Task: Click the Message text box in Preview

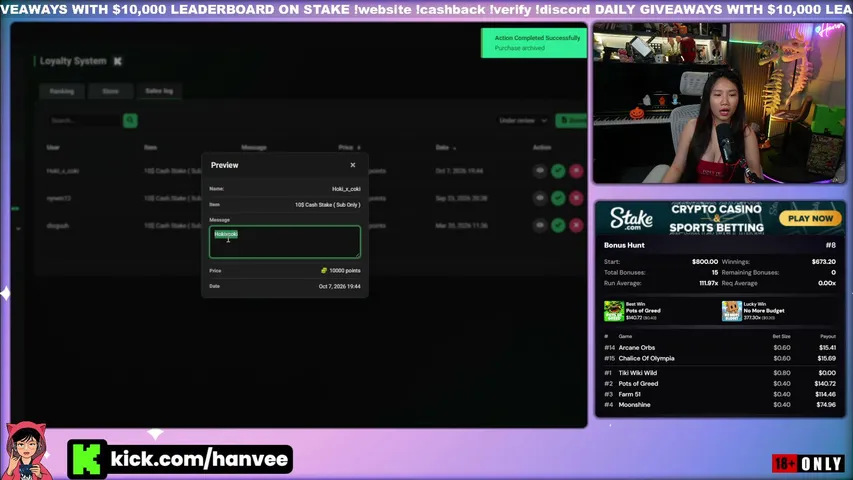Action: point(285,242)
